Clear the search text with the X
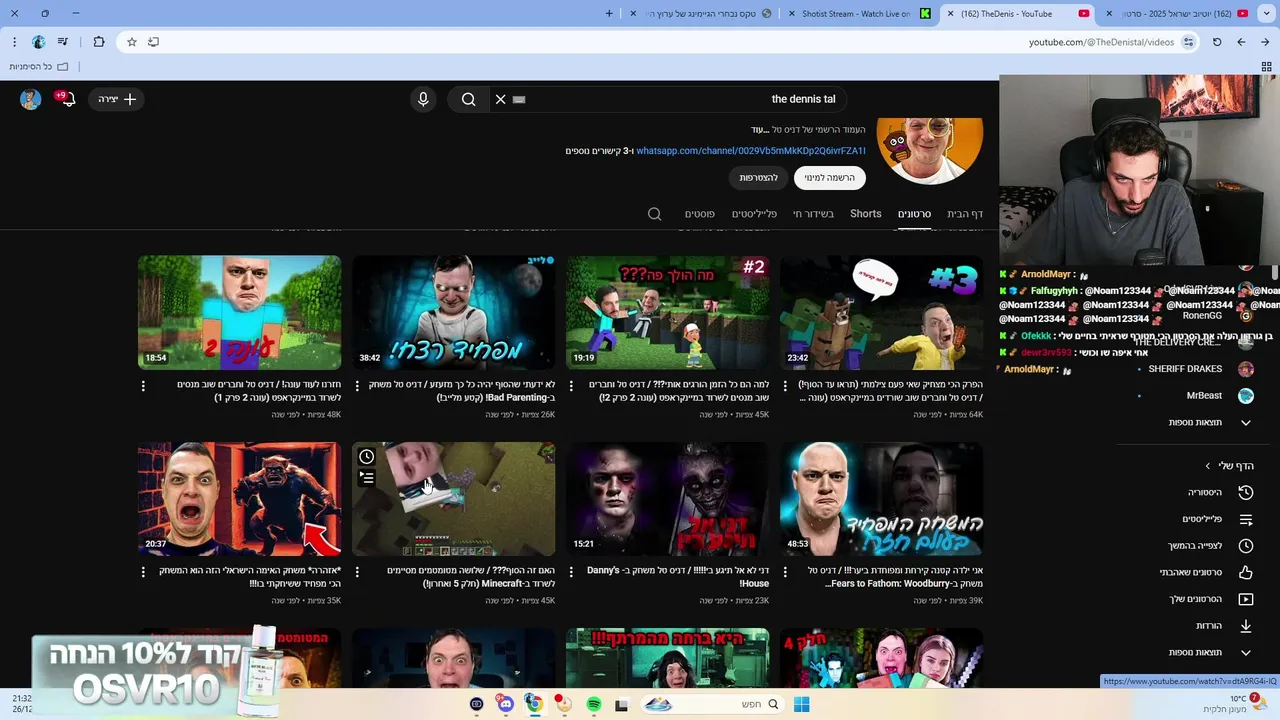 (500, 99)
